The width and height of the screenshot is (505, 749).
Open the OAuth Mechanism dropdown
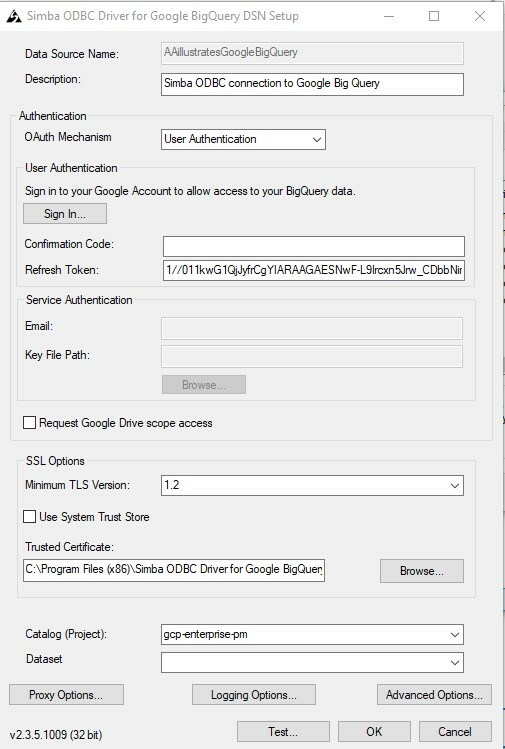(x=243, y=139)
